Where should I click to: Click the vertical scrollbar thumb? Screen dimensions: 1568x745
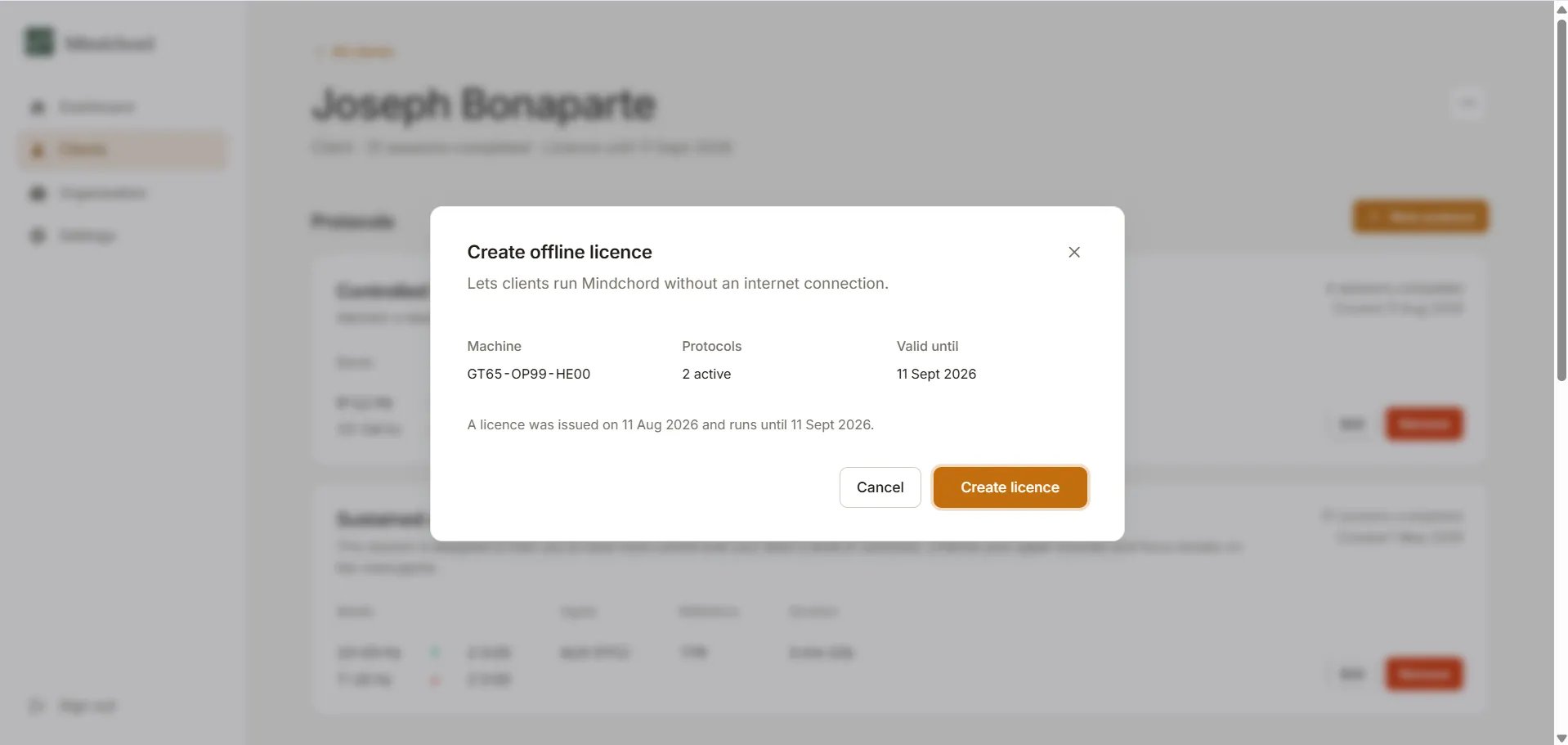(1561, 200)
